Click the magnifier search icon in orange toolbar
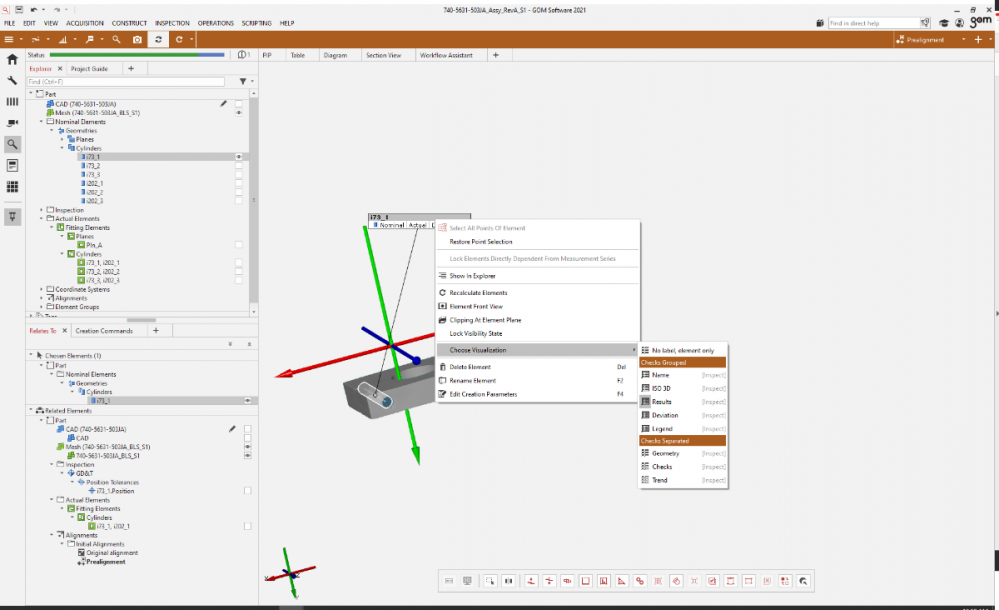The image size is (999, 610). pos(116,39)
